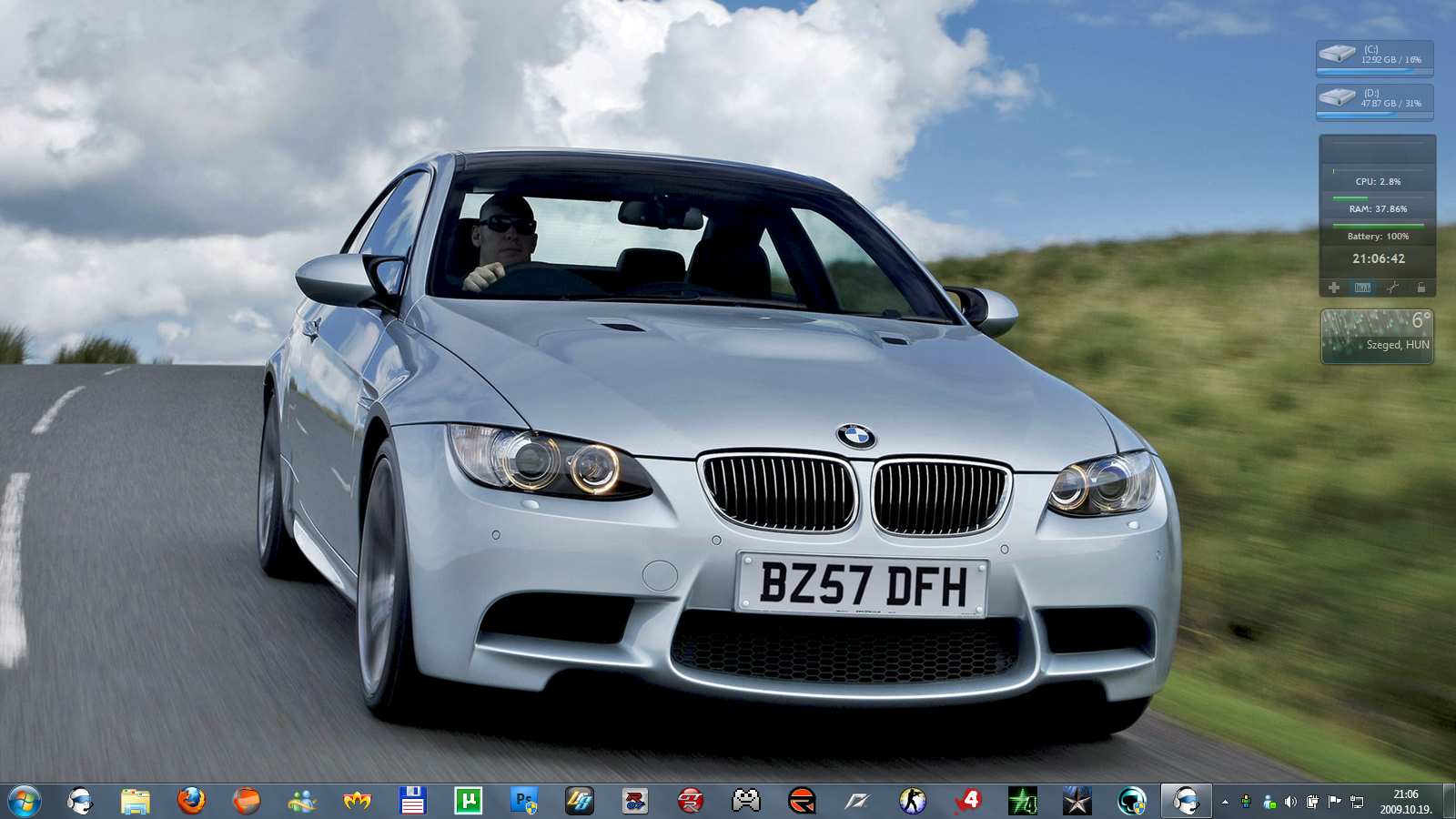Open the Messenger status tray icon

1269,802
